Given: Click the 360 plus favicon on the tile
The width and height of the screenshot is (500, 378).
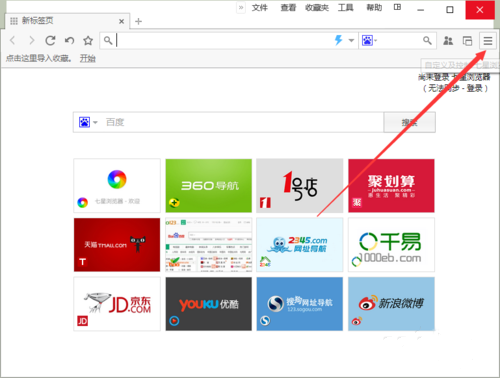Looking at the screenshot, I should point(174,202).
